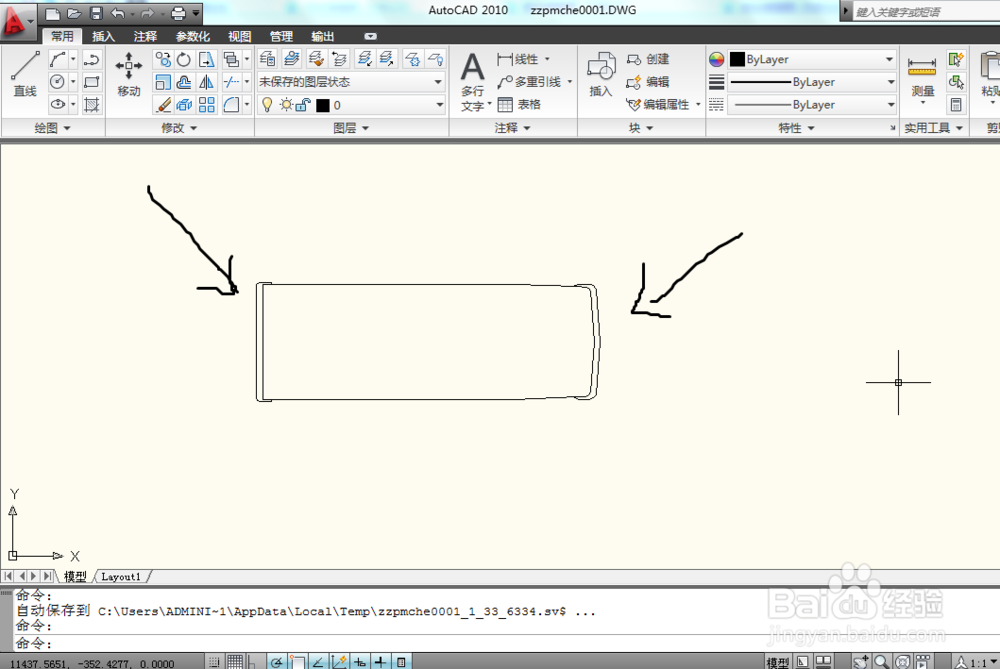Click the 插入 block insert icon
Screen dimensions: 1000x669
[601, 75]
